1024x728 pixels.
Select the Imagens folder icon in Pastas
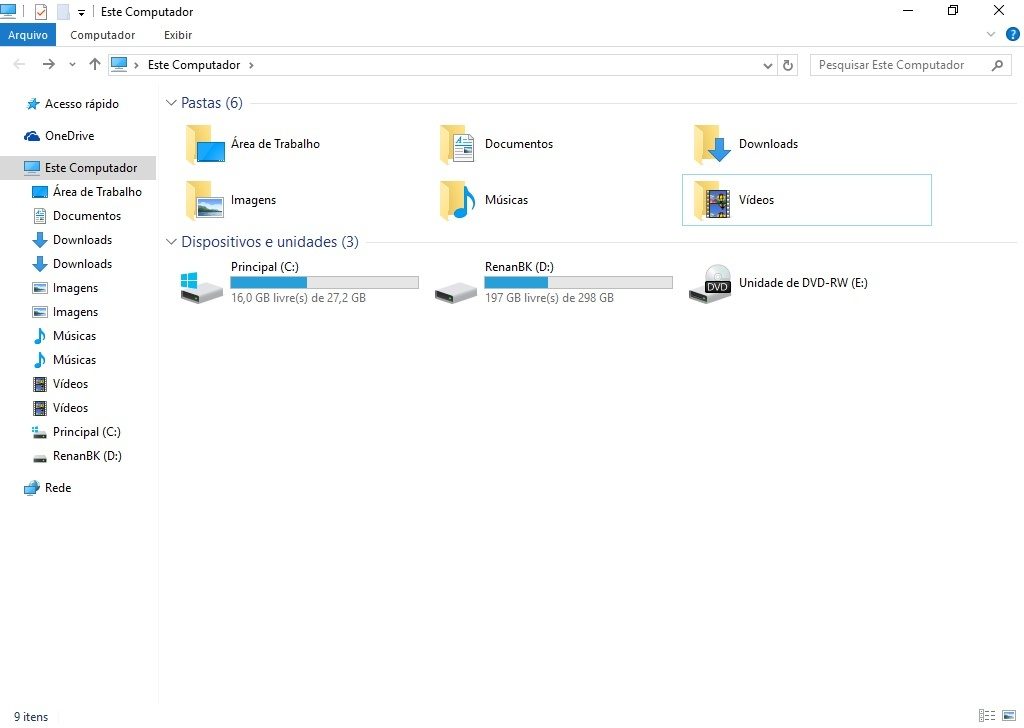(205, 200)
